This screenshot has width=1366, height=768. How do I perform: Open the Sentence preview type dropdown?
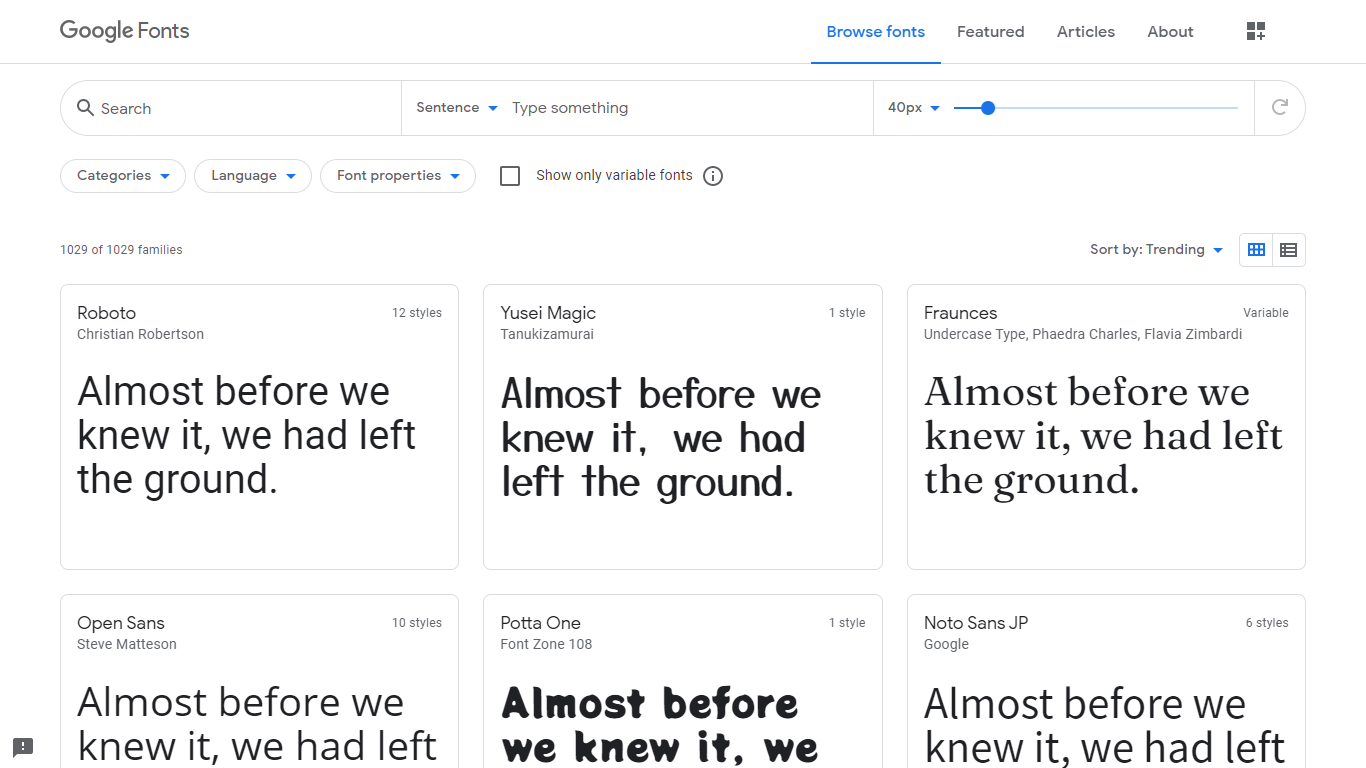[457, 108]
